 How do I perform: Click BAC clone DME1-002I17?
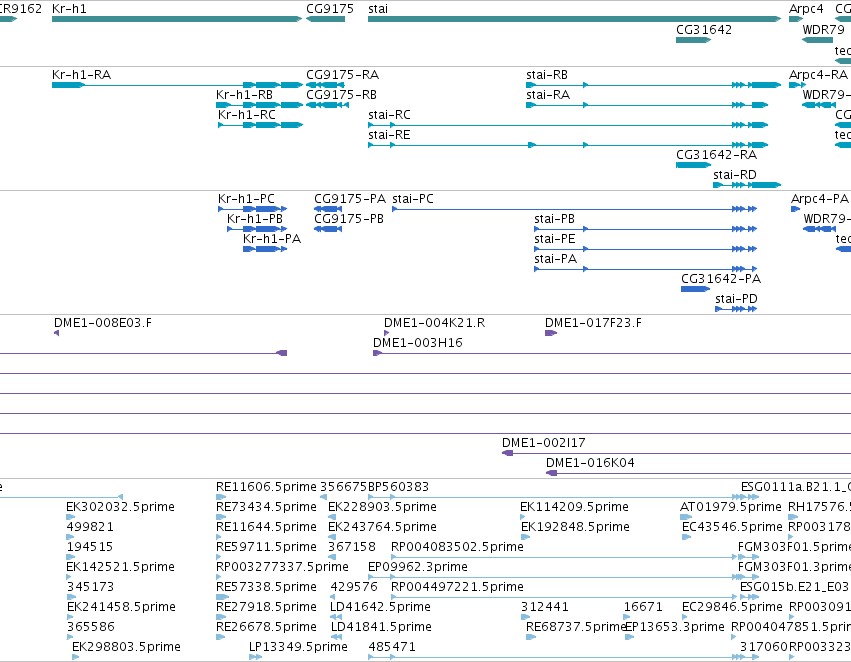point(676,453)
